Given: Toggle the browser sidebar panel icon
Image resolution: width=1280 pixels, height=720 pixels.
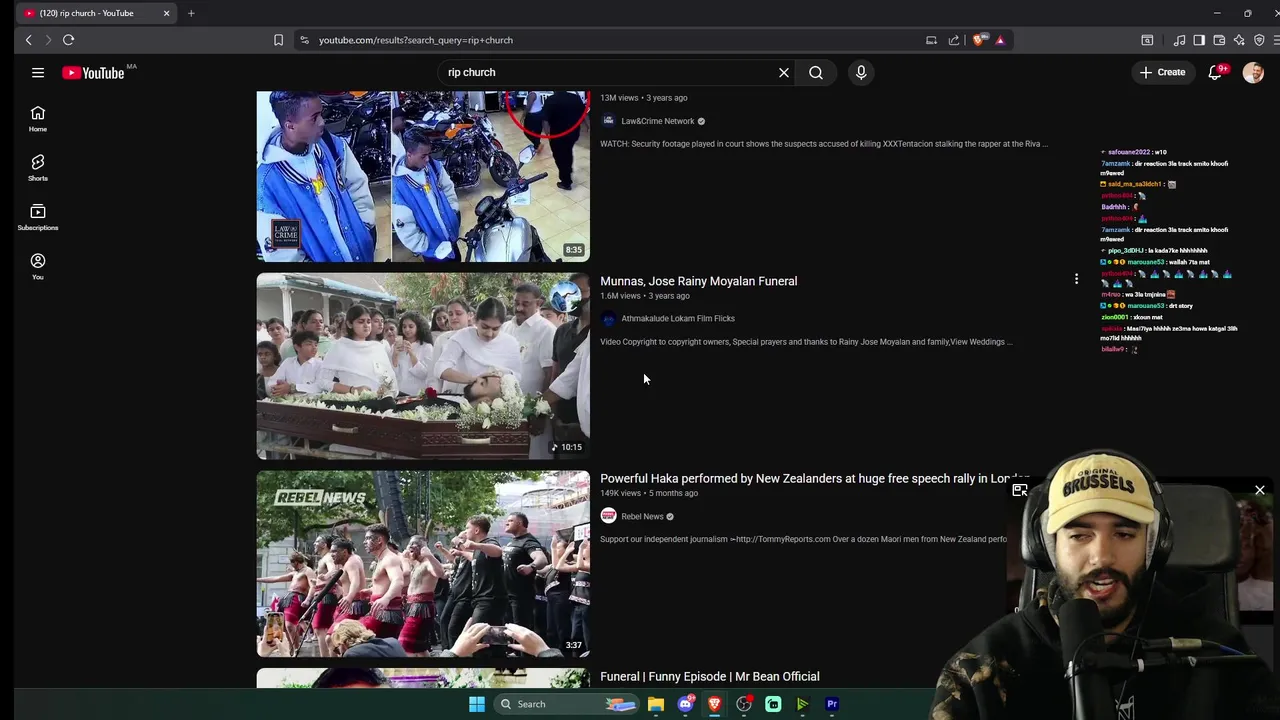Looking at the screenshot, I should click(x=1199, y=40).
